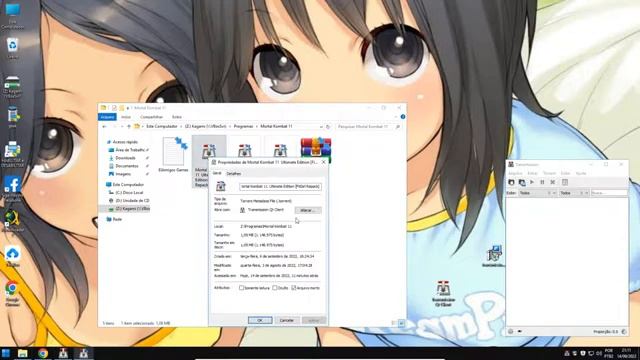Open File Explorer from taskbar
Screen dimensions: 640x360
pos(22,353)
